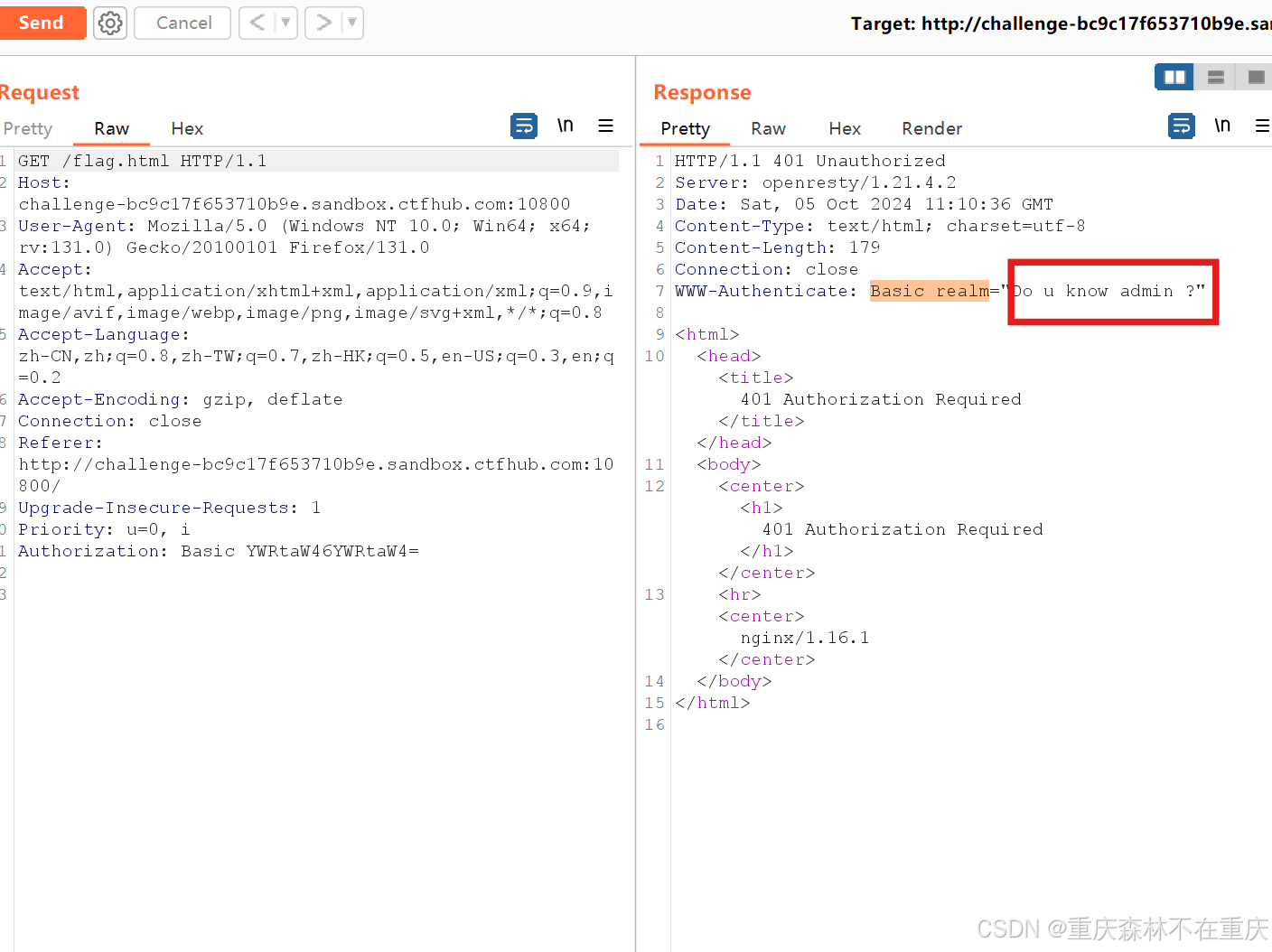1272x952 pixels.
Task: Click the Connection: close response header
Action: tap(767, 269)
